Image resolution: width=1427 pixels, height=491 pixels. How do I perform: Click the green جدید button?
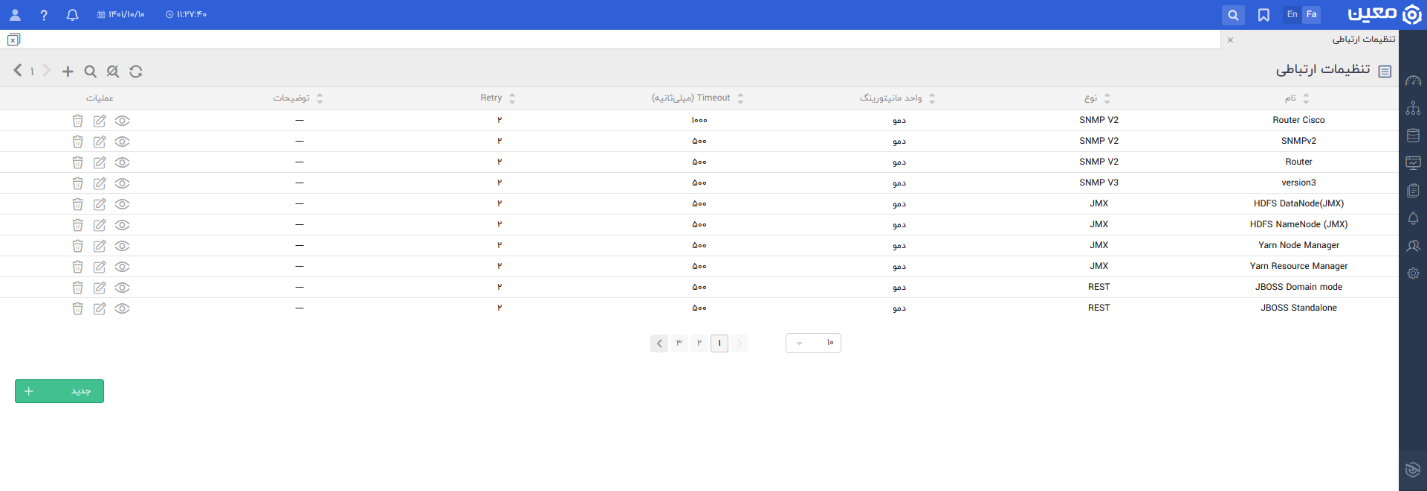pyautogui.click(x=59, y=391)
